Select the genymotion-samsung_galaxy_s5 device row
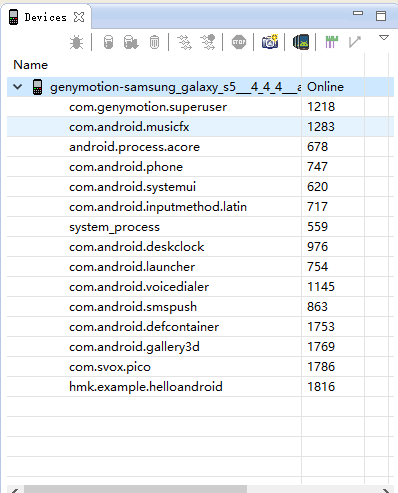Viewport: 398px width, 493px height. click(x=200, y=87)
